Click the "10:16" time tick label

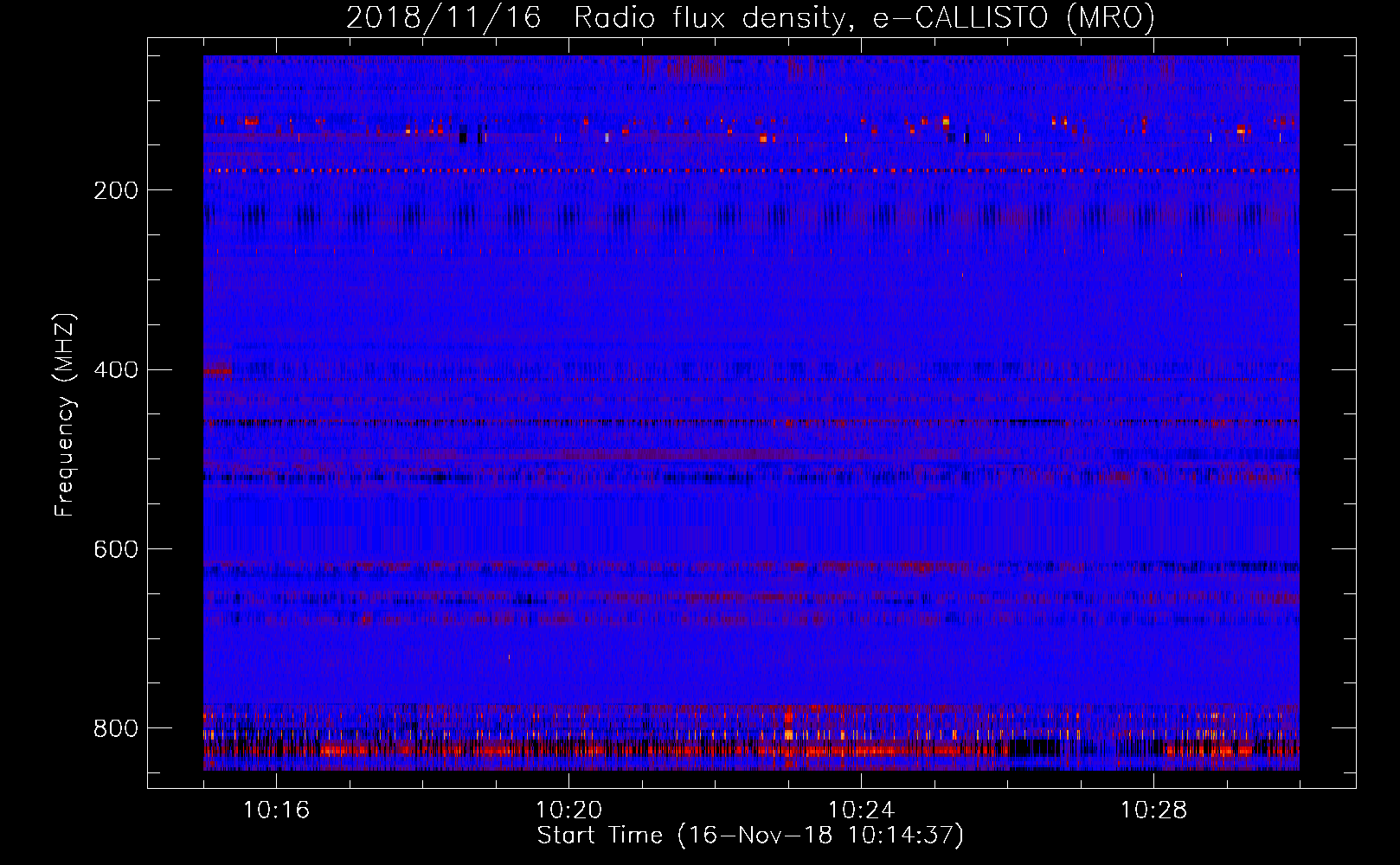pos(276,811)
